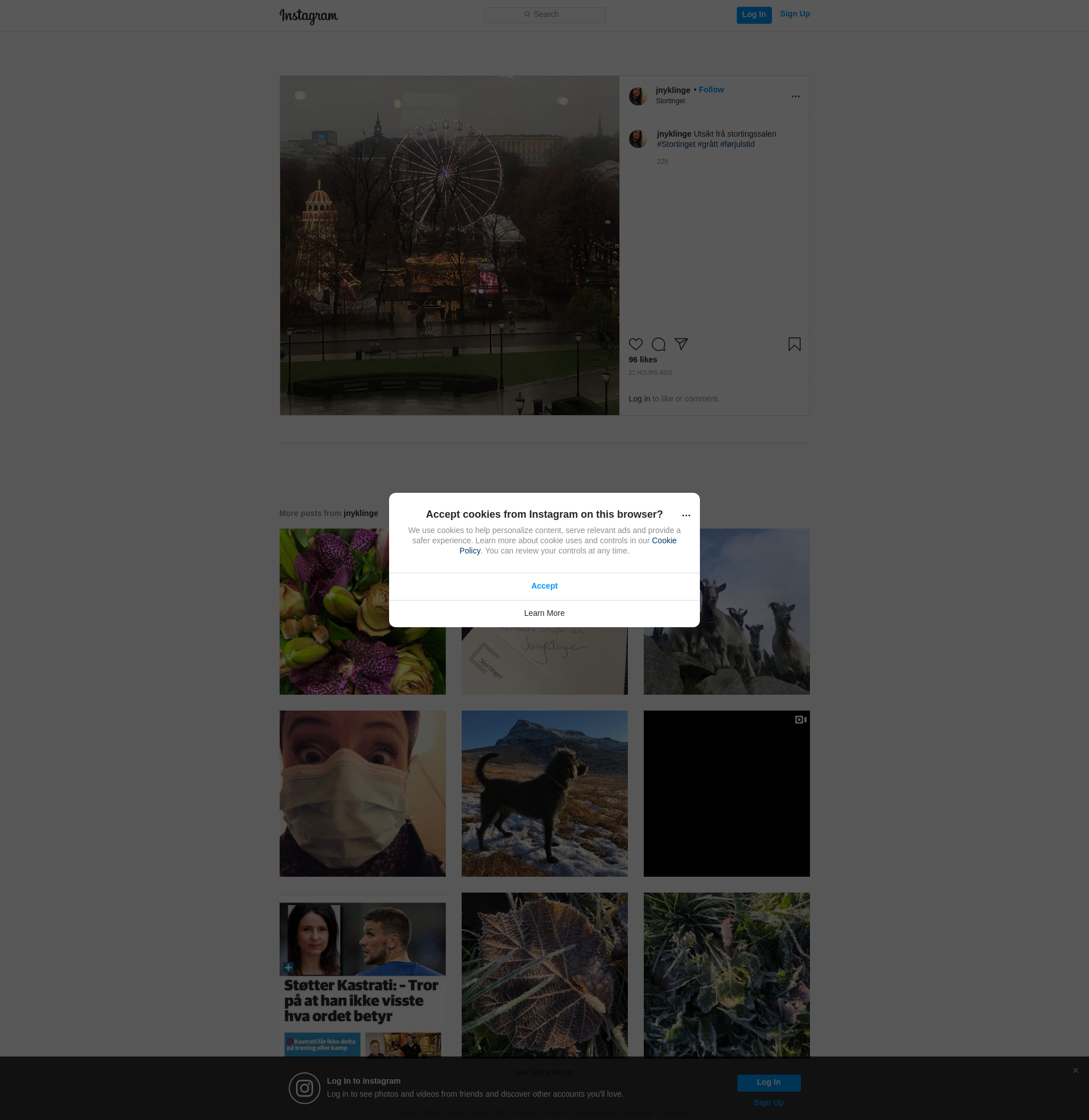Screen dimensions: 1089x1120
Task: Focus the Search field in header
Action: 544,15
